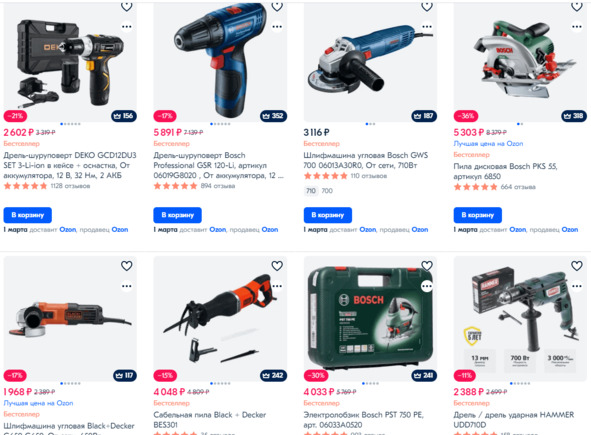The image size is (591, 435).
Task: Add Black+Decker reciprocating saw to favorites
Action: pos(277,266)
